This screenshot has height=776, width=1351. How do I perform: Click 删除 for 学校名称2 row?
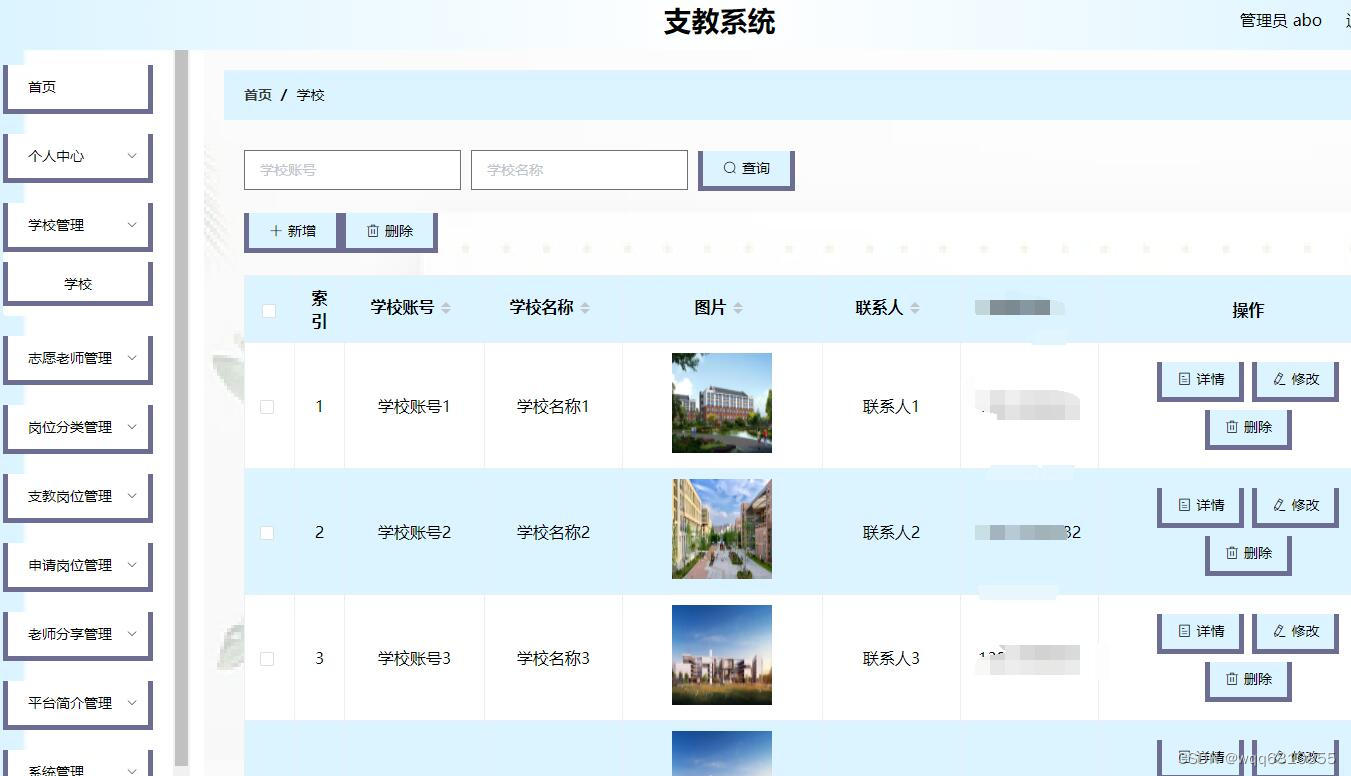(x=1248, y=554)
